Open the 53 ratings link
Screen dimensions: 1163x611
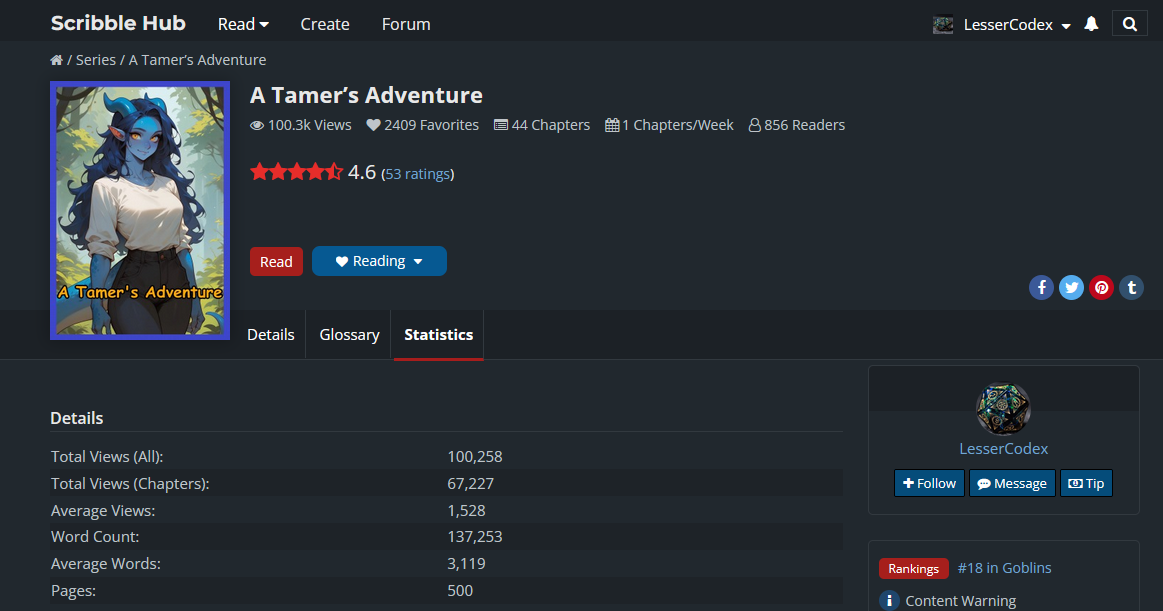pyautogui.click(x=417, y=174)
